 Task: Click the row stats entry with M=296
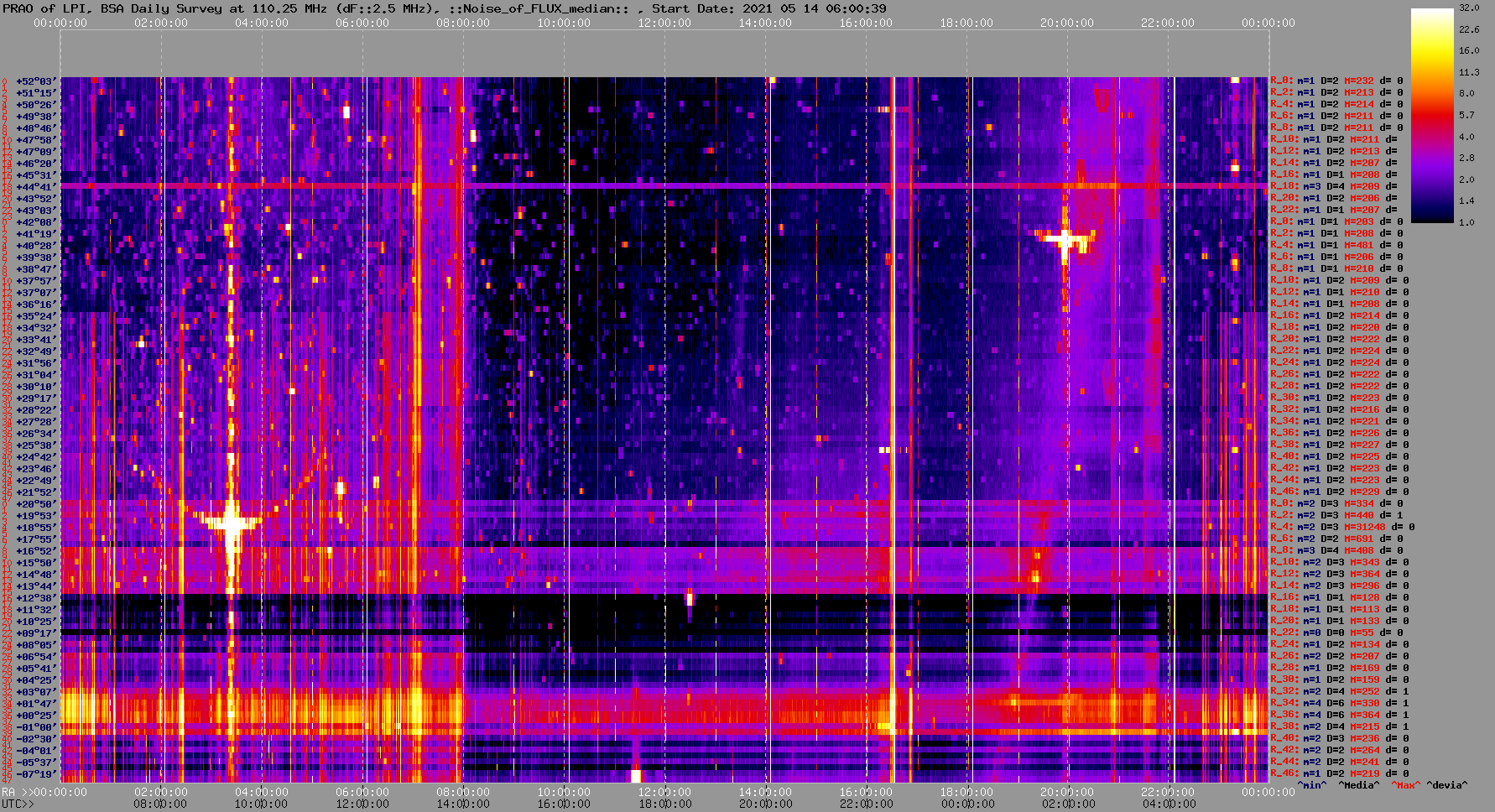coord(1340,586)
